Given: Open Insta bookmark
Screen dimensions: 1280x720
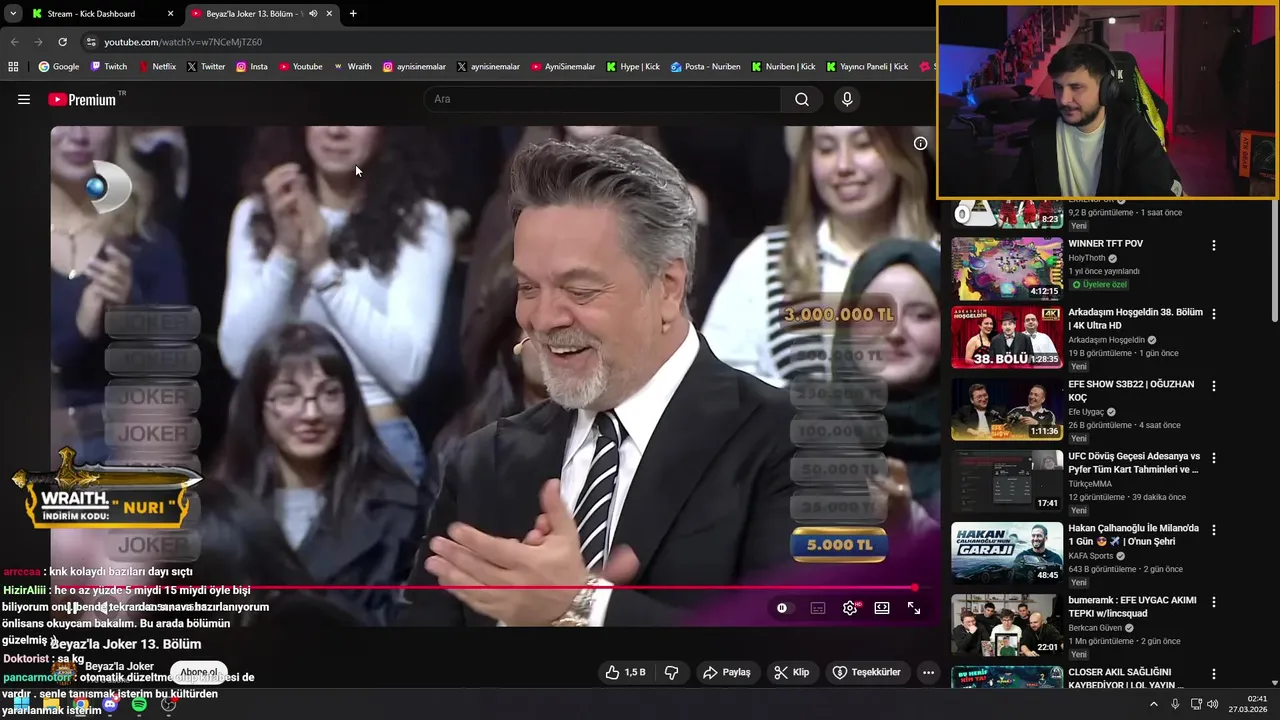Looking at the screenshot, I should click(x=252, y=67).
